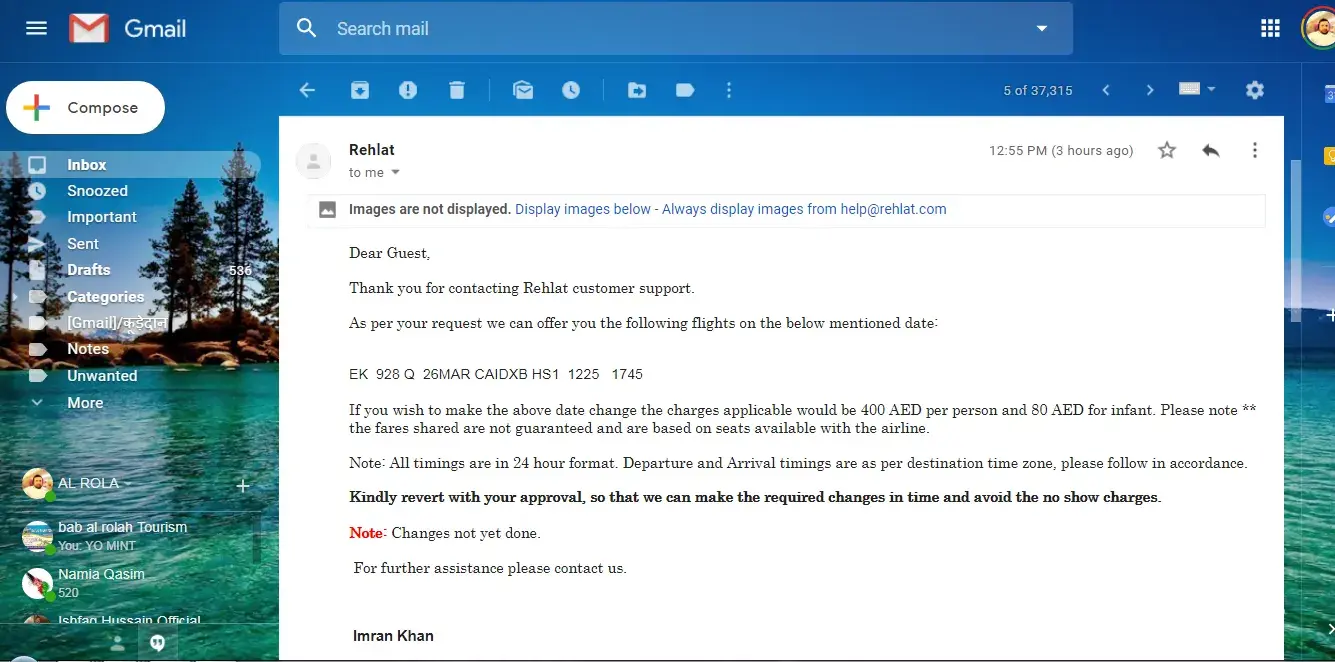This screenshot has width=1335, height=662.
Task: Click the Compose button
Action: tap(86, 108)
